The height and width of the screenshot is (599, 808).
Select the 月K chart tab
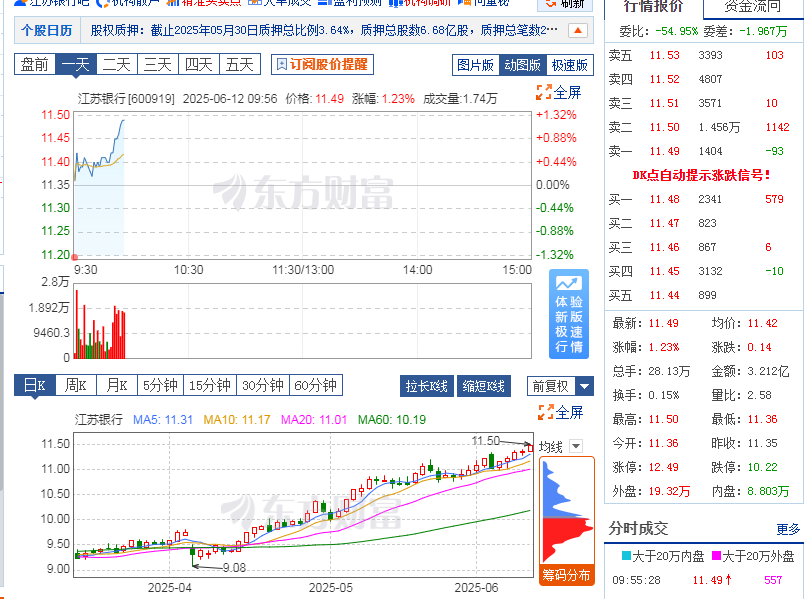pyautogui.click(x=117, y=385)
